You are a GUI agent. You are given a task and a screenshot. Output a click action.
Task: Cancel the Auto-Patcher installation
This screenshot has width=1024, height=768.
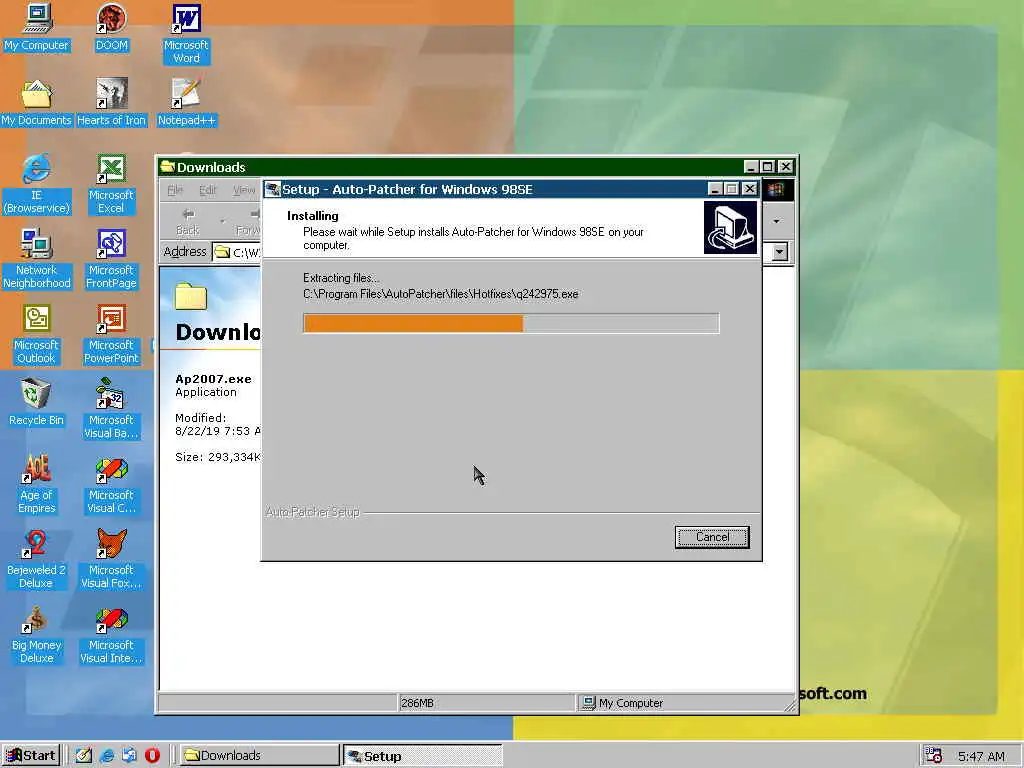click(712, 537)
